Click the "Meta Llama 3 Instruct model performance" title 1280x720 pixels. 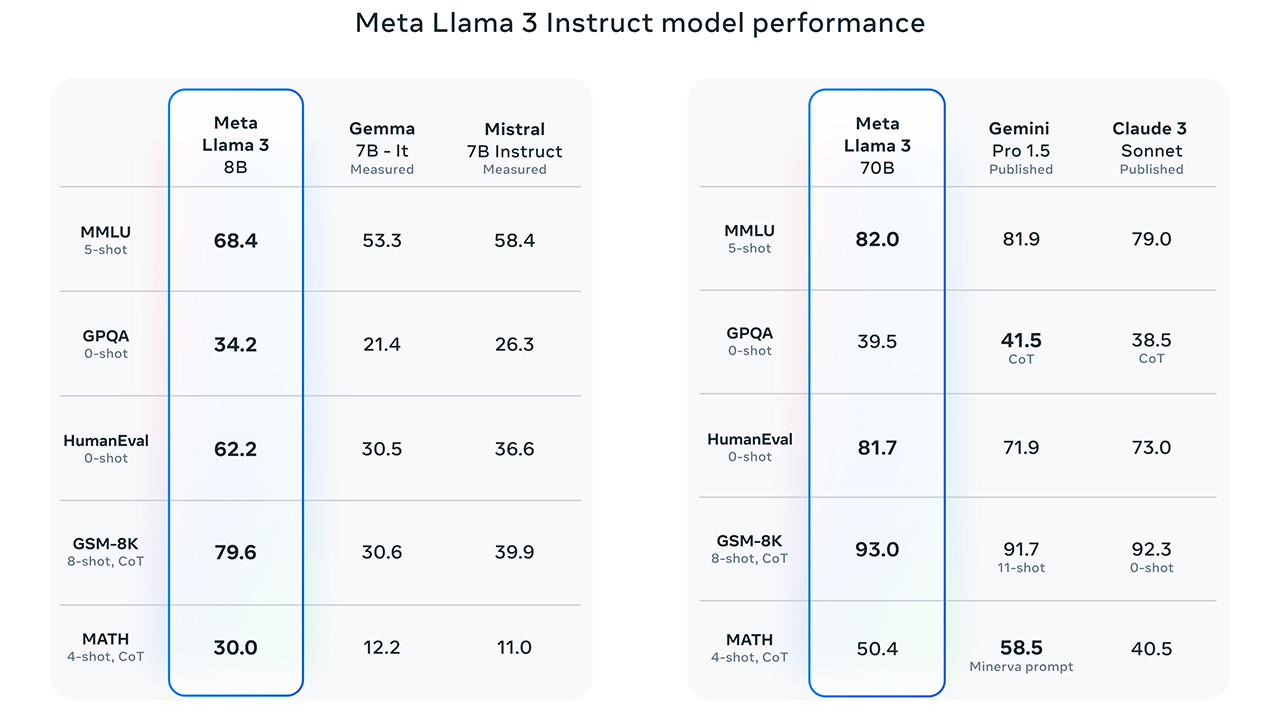[x=640, y=23]
